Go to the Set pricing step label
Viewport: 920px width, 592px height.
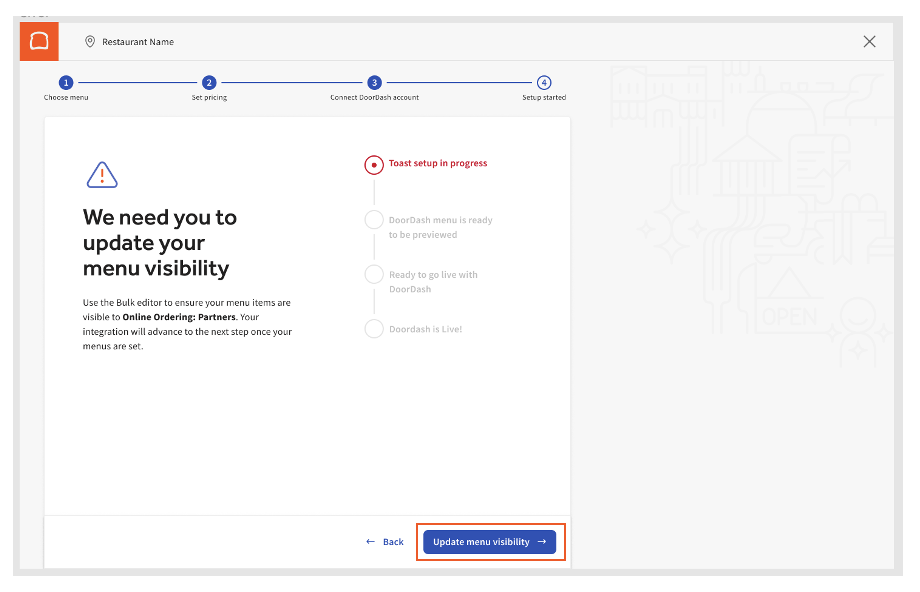pos(209,98)
